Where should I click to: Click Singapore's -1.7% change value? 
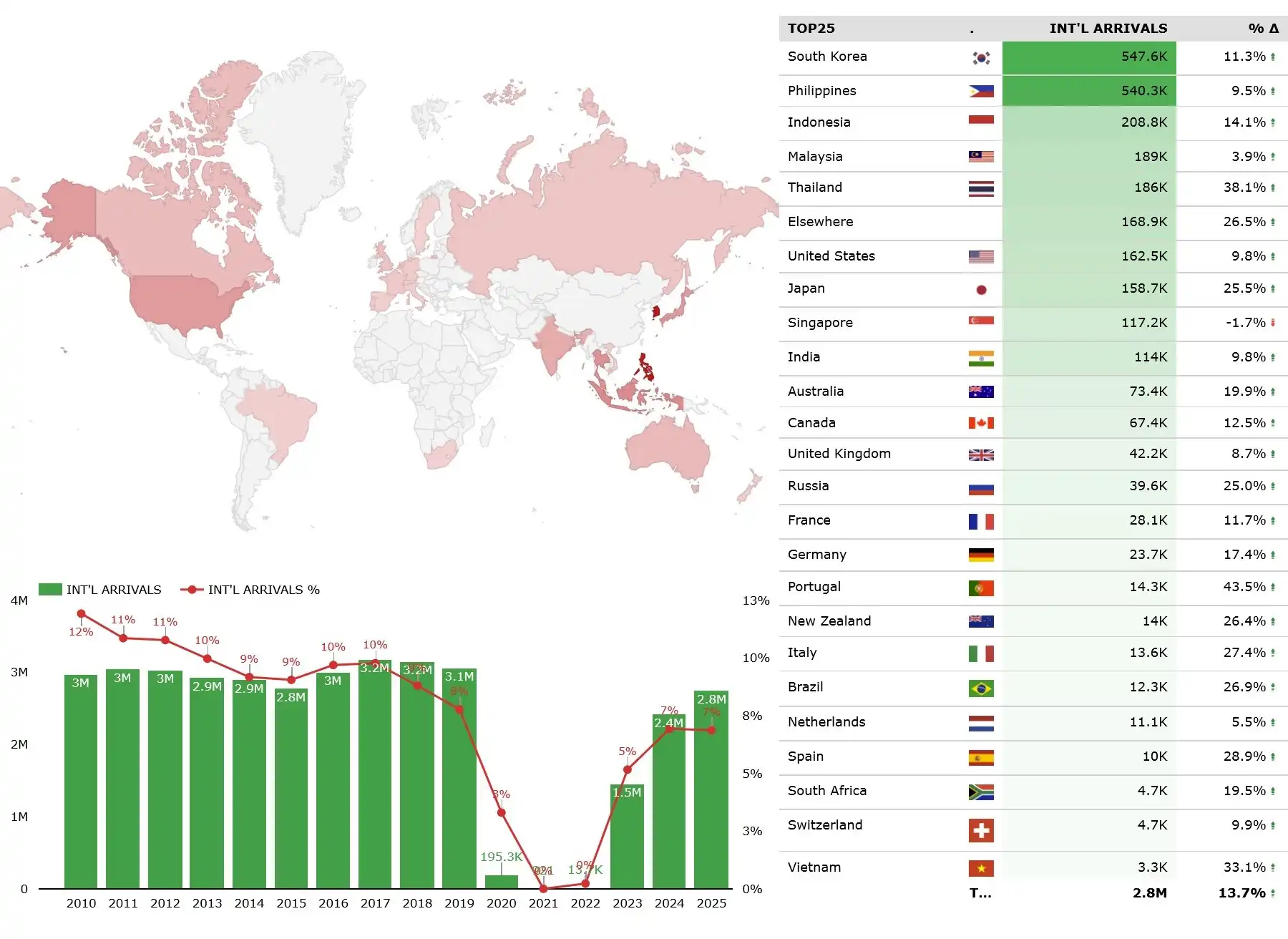point(1245,322)
